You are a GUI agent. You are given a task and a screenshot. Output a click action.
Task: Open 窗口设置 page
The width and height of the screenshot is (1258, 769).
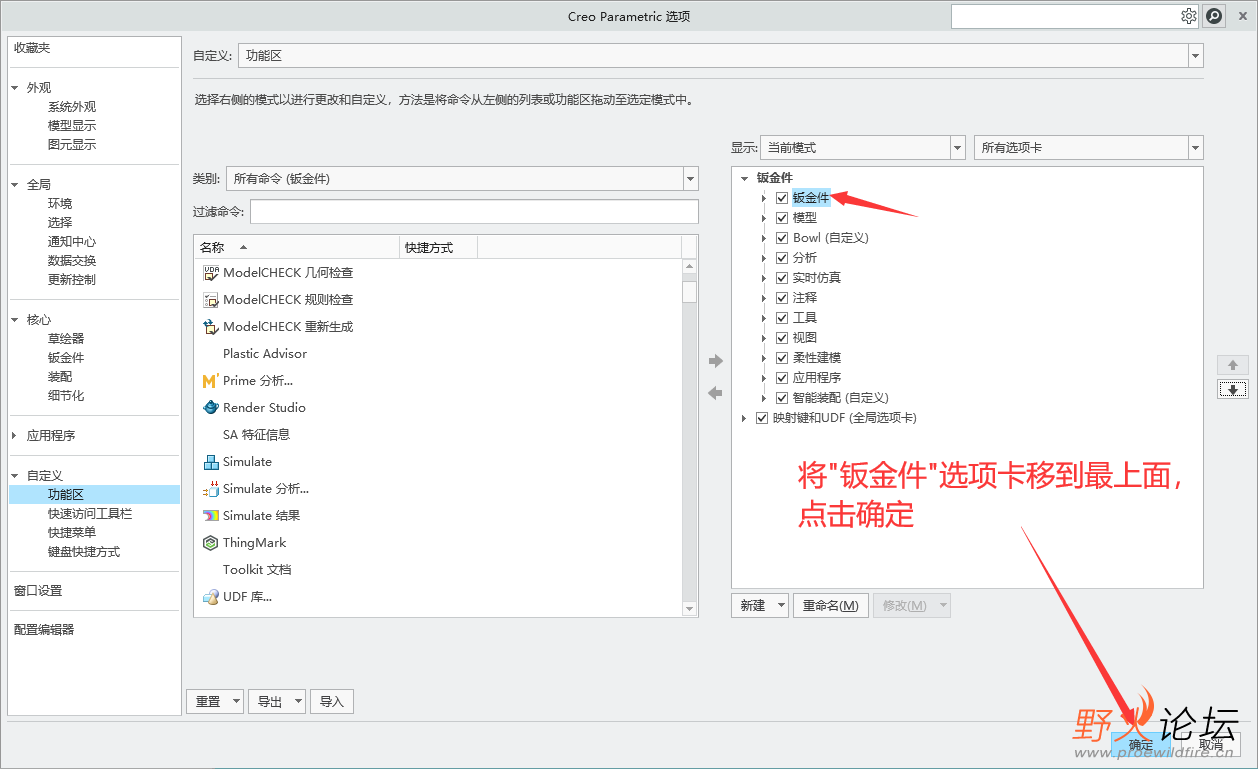[x=38, y=591]
